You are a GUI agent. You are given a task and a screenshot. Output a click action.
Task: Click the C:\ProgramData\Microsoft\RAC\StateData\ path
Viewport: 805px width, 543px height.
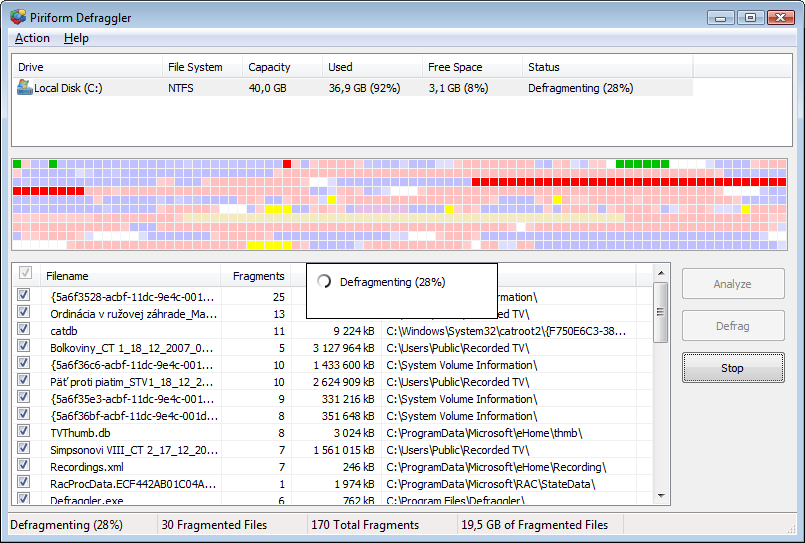[x=491, y=484]
